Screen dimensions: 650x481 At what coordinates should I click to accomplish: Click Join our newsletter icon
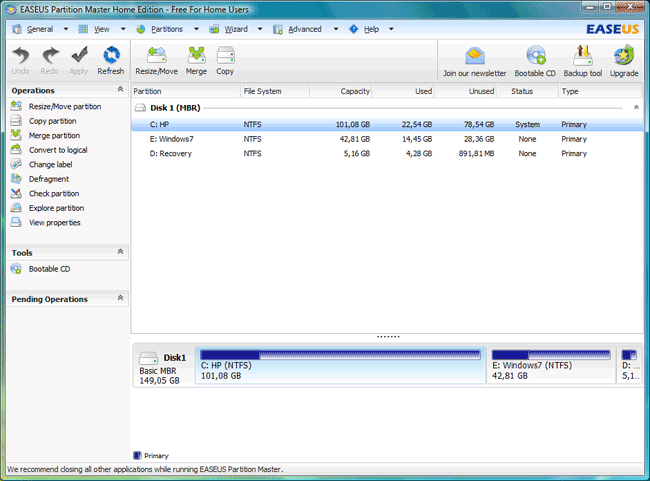pos(475,60)
